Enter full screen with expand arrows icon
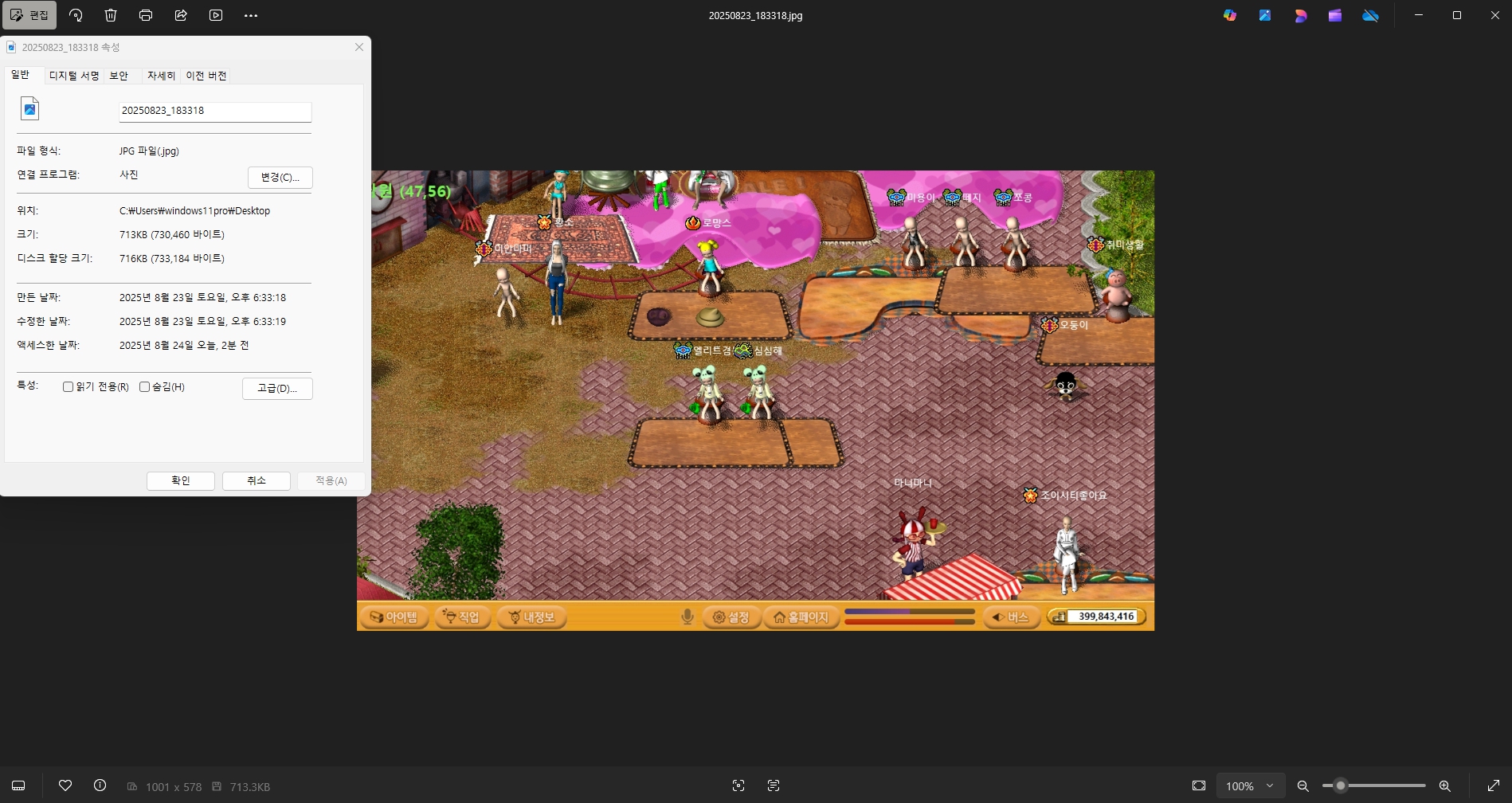The image size is (1512, 803). tap(1494, 786)
